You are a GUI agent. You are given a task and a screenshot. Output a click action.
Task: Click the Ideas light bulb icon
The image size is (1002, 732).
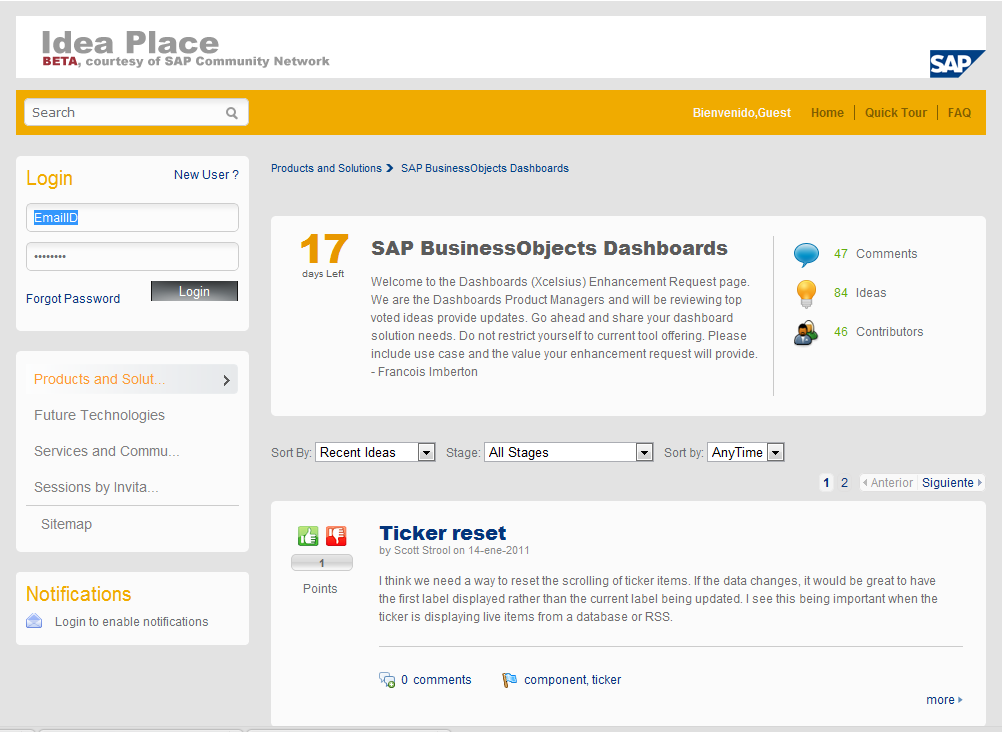[806, 293]
